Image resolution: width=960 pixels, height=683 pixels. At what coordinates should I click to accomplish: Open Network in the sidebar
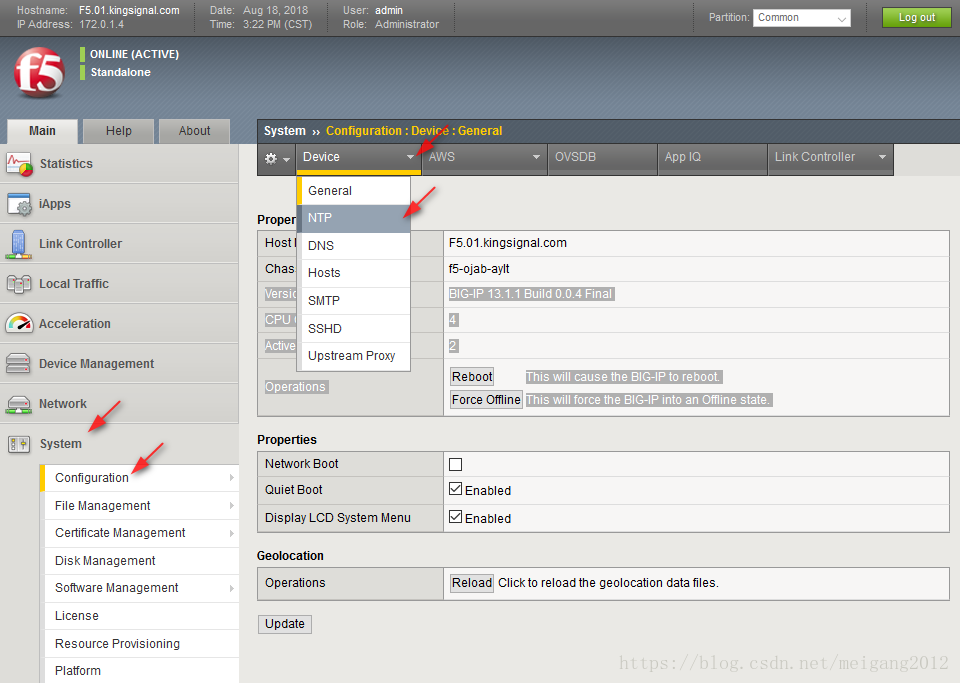[119, 404]
